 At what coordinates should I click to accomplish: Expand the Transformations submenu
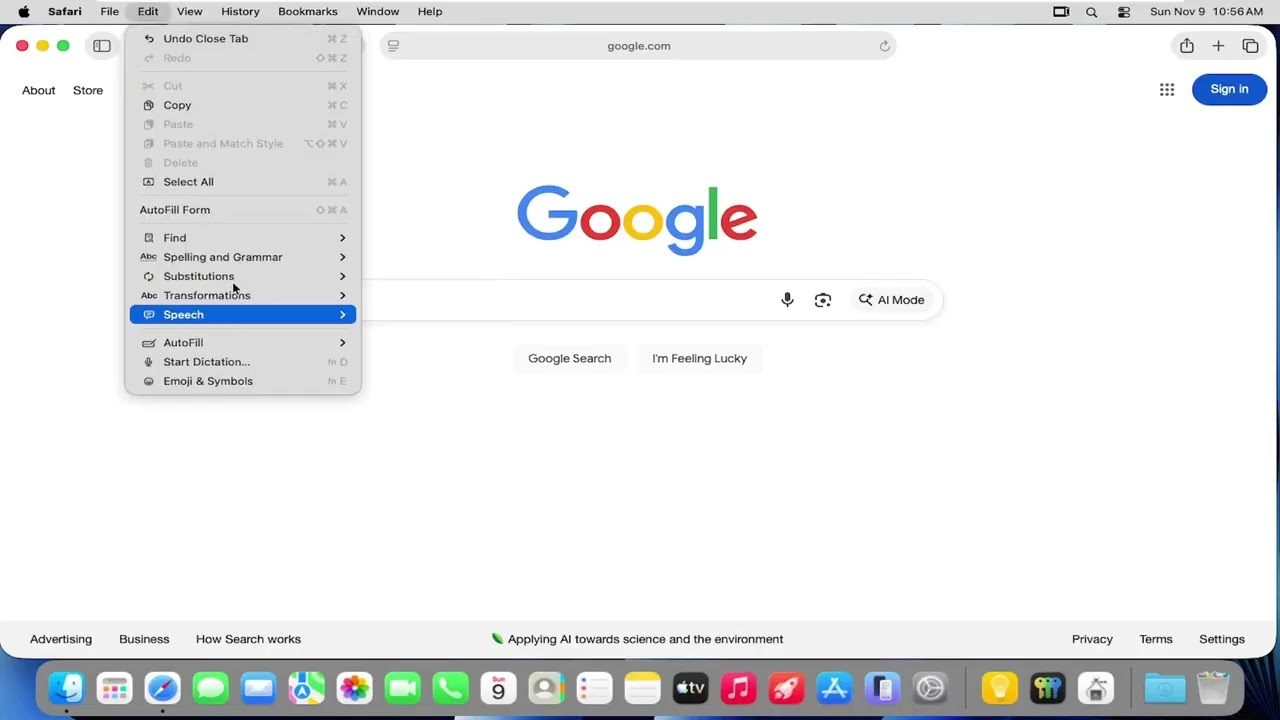tap(243, 295)
